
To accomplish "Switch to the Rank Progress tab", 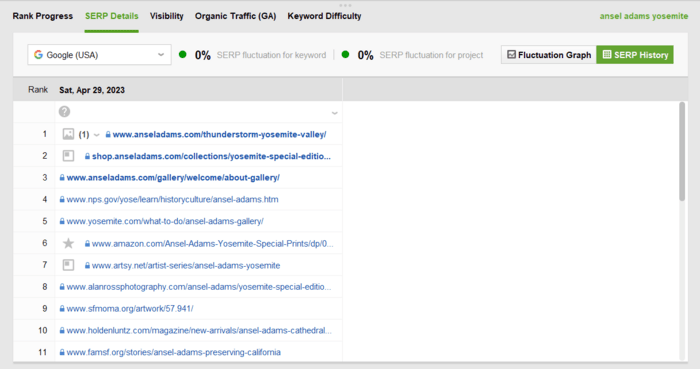I will 42,16.
